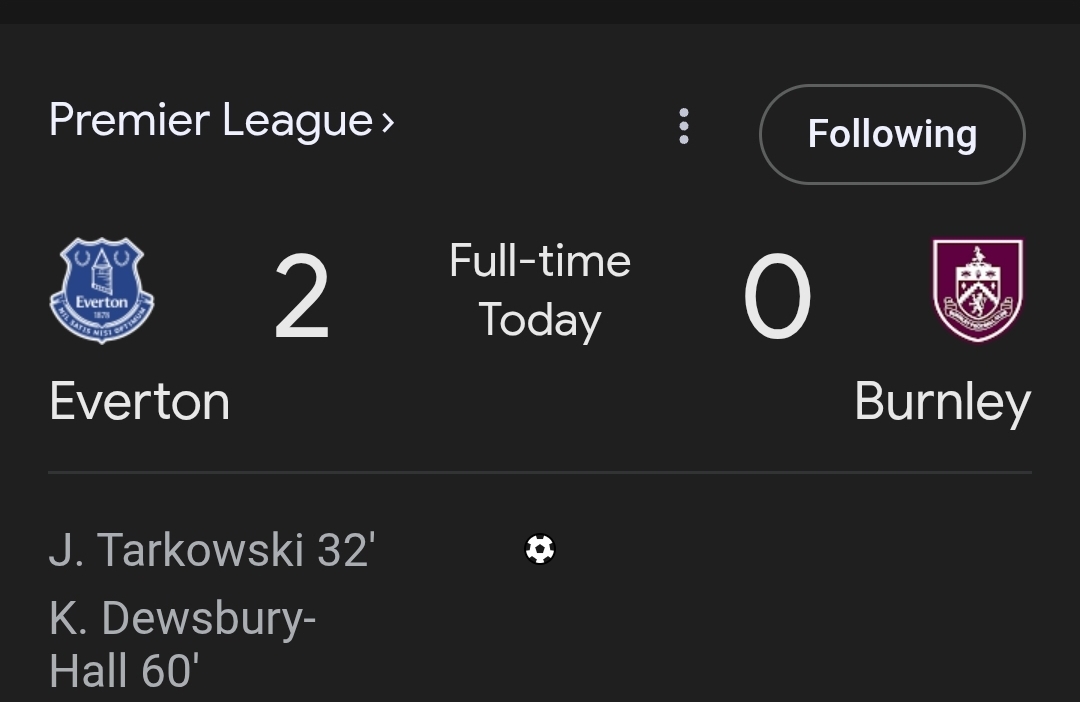Click the Hall 60' goal line
Viewport: 1080px width, 702px height.
[x=124, y=670]
